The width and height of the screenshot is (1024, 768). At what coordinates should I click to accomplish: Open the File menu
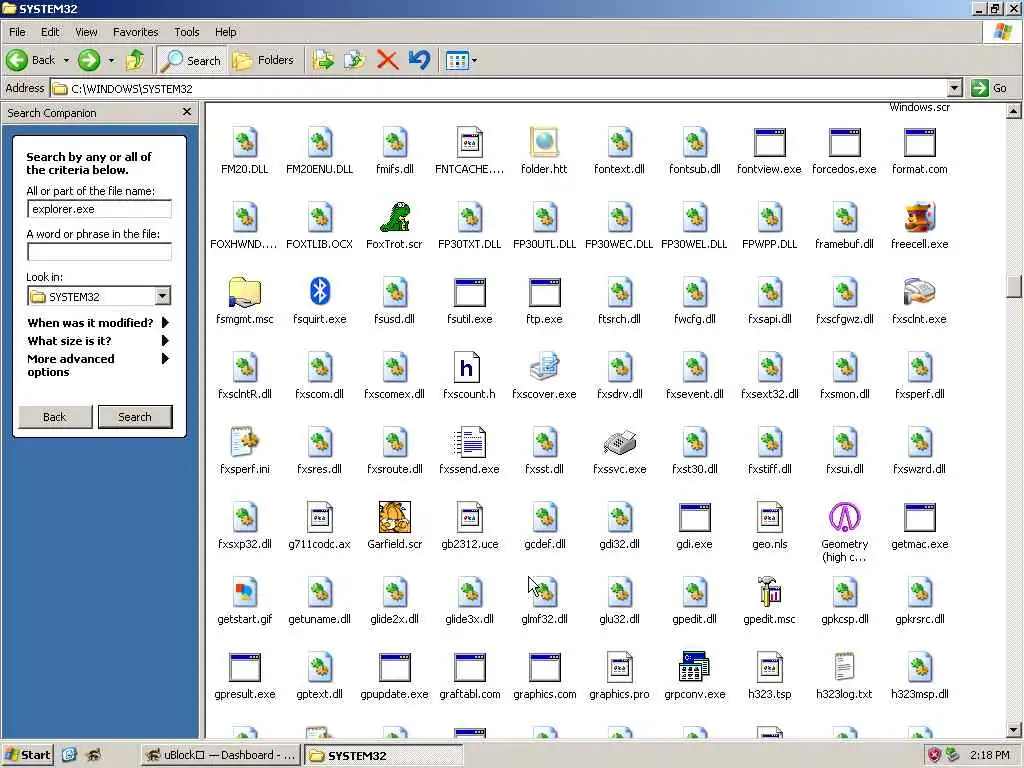click(17, 32)
